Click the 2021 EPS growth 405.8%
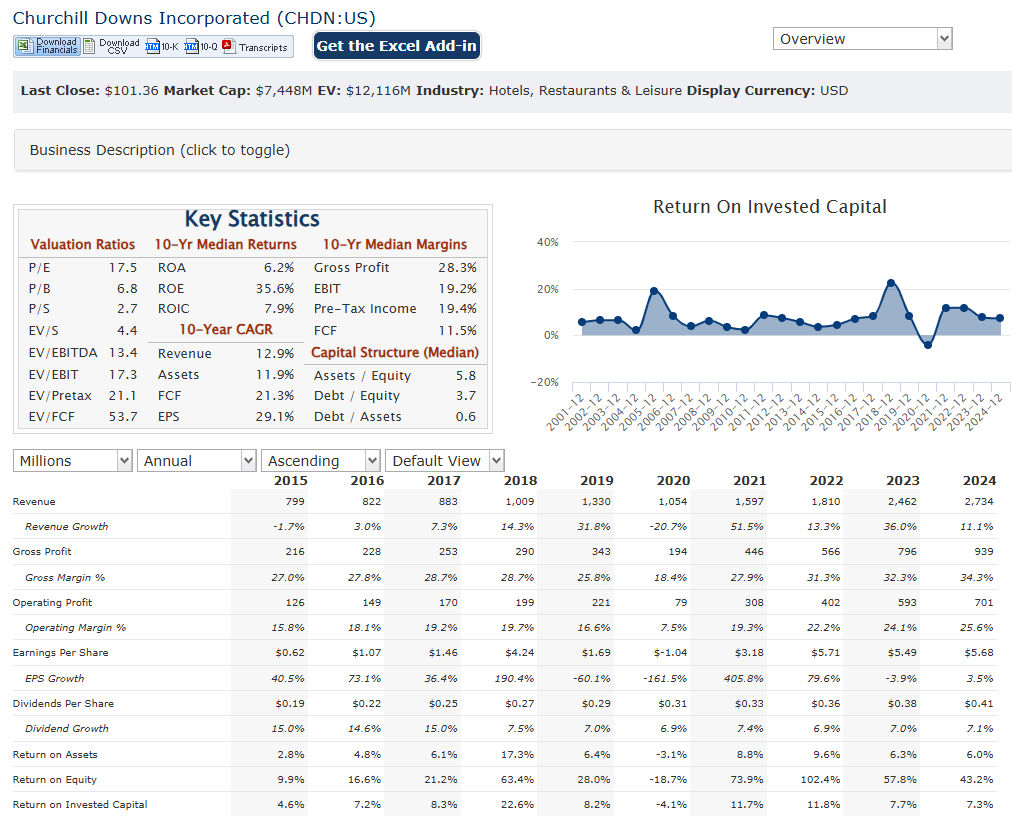Screen dimensions: 1012x828 coord(744,678)
